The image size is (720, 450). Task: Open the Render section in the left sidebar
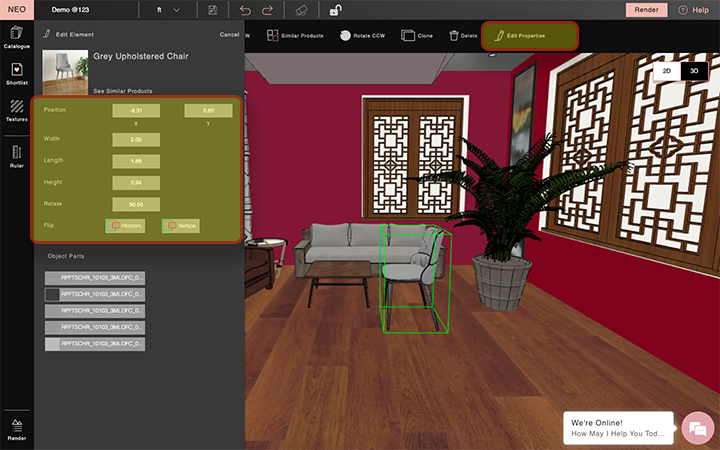[17, 429]
